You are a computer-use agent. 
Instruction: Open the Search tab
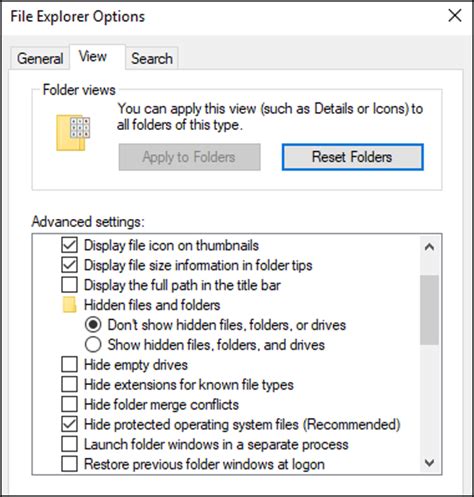tap(152, 59)
